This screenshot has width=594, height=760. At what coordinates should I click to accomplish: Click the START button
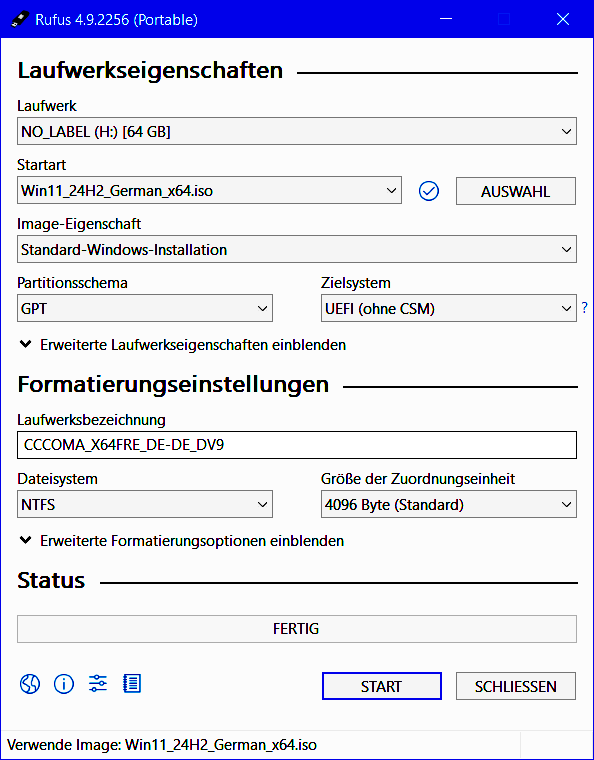click(x=382, y=686)
